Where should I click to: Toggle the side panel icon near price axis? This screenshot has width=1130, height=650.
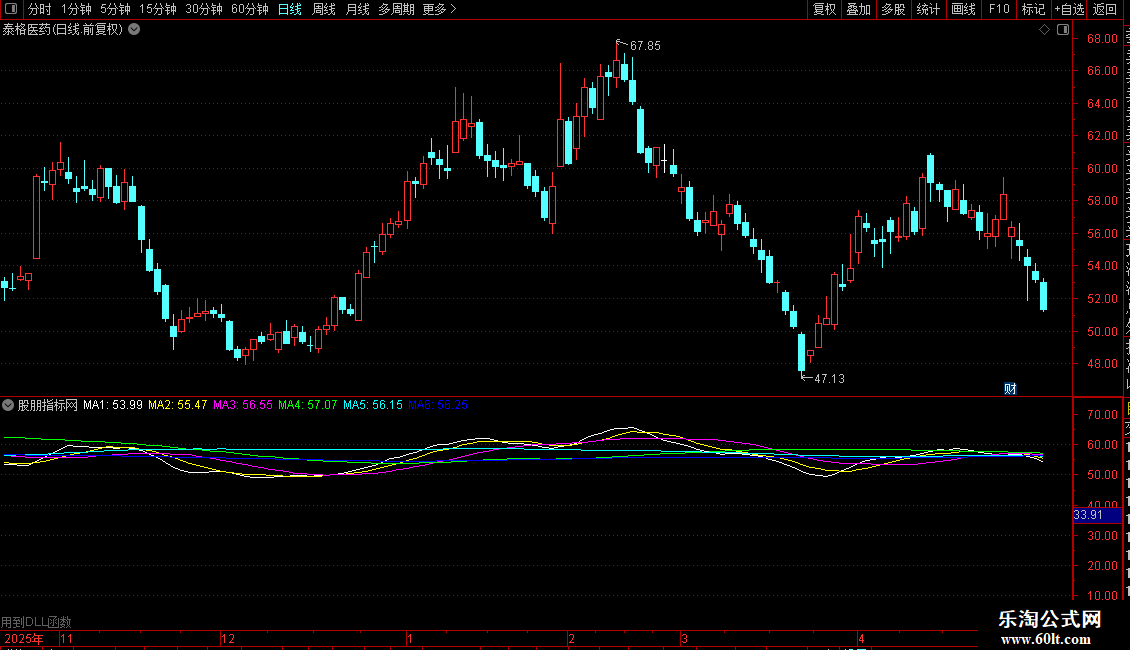(1063, 30)
